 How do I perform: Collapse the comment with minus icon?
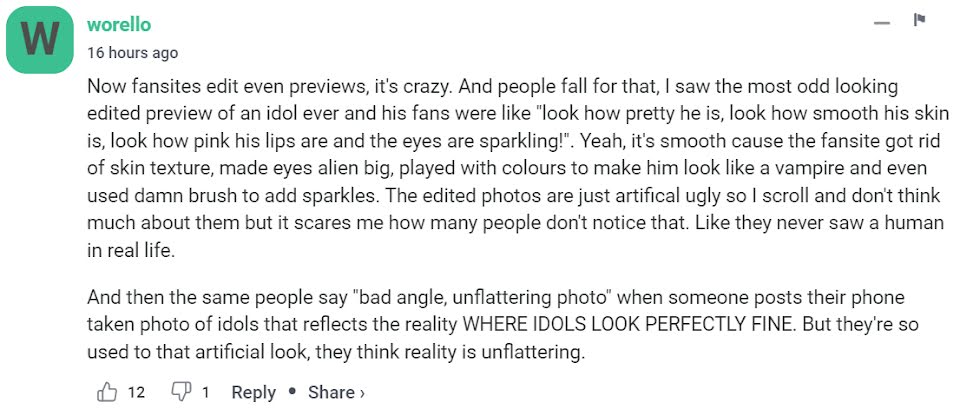pos(881,22)
